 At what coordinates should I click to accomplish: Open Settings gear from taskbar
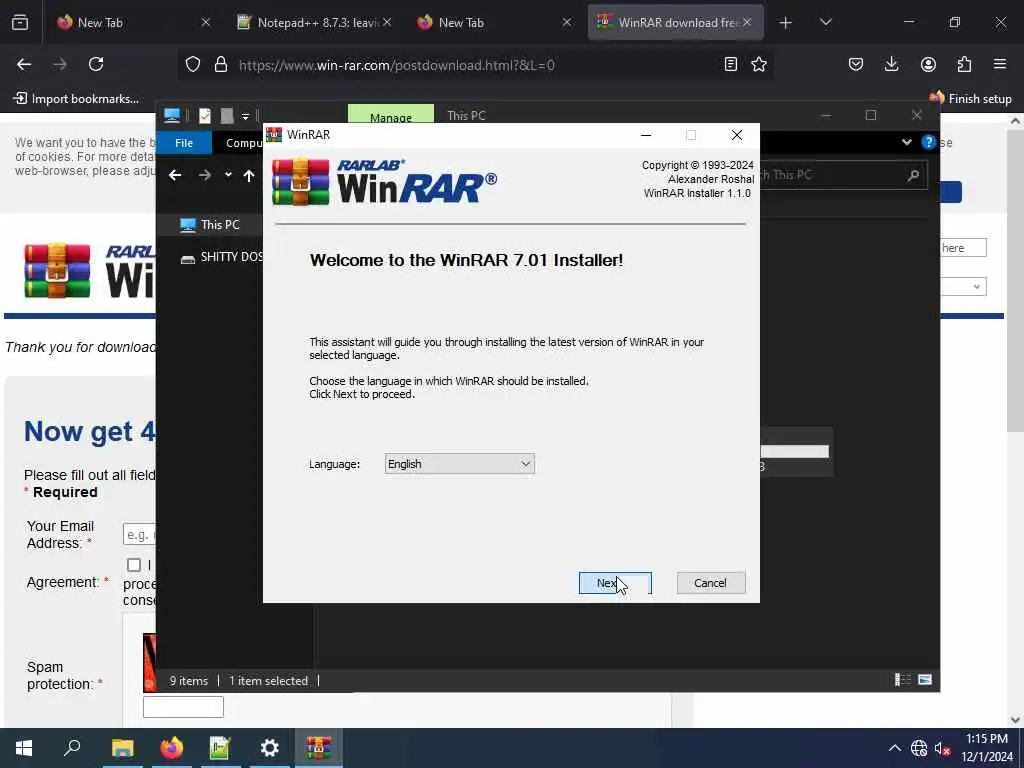coord(269,748)
